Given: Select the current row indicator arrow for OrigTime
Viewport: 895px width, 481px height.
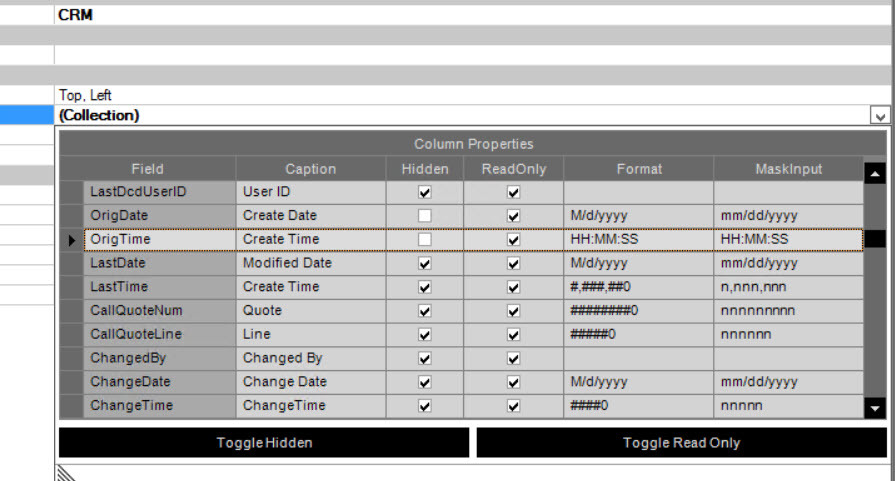Looking at the screenshot, I should [x=71, y=240].
